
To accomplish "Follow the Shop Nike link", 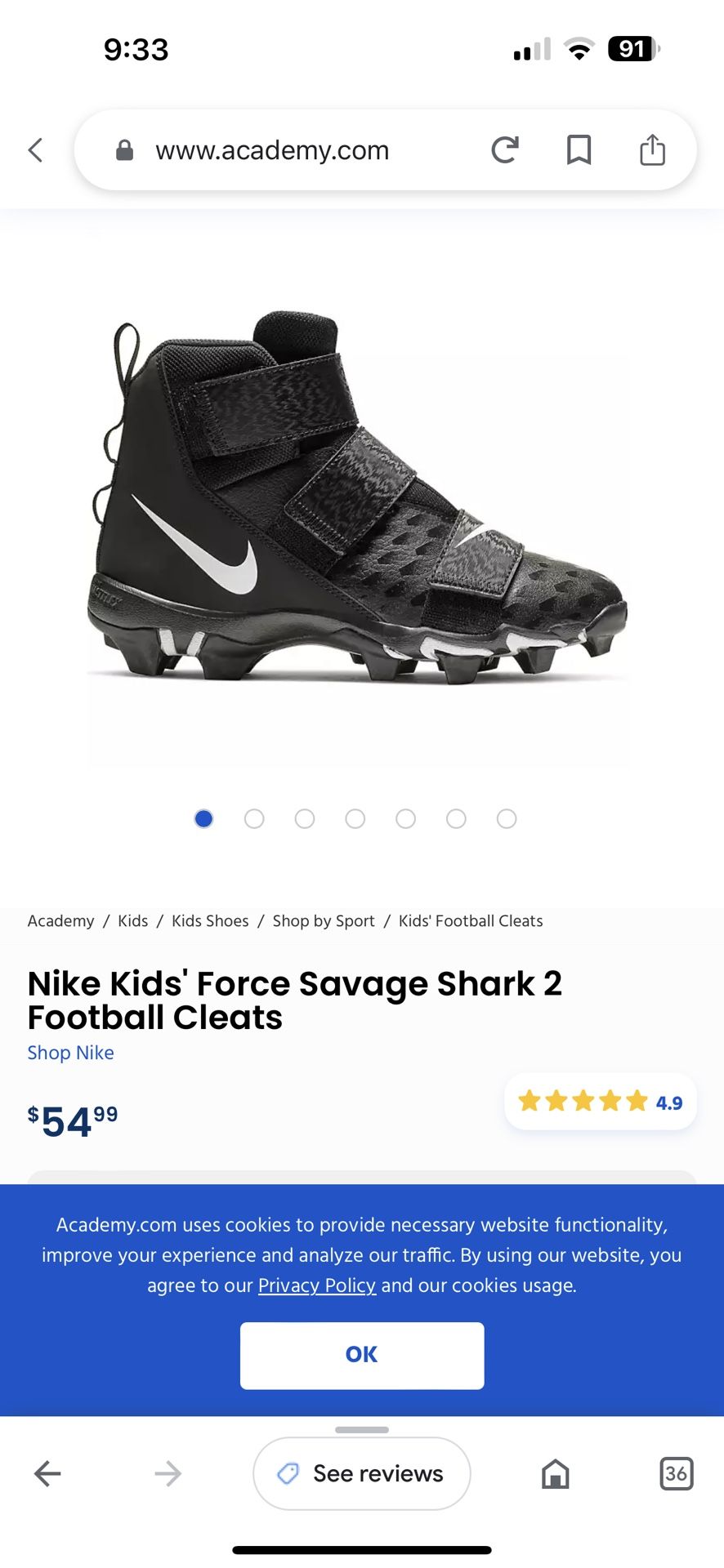I will [x=71, y=1053].
